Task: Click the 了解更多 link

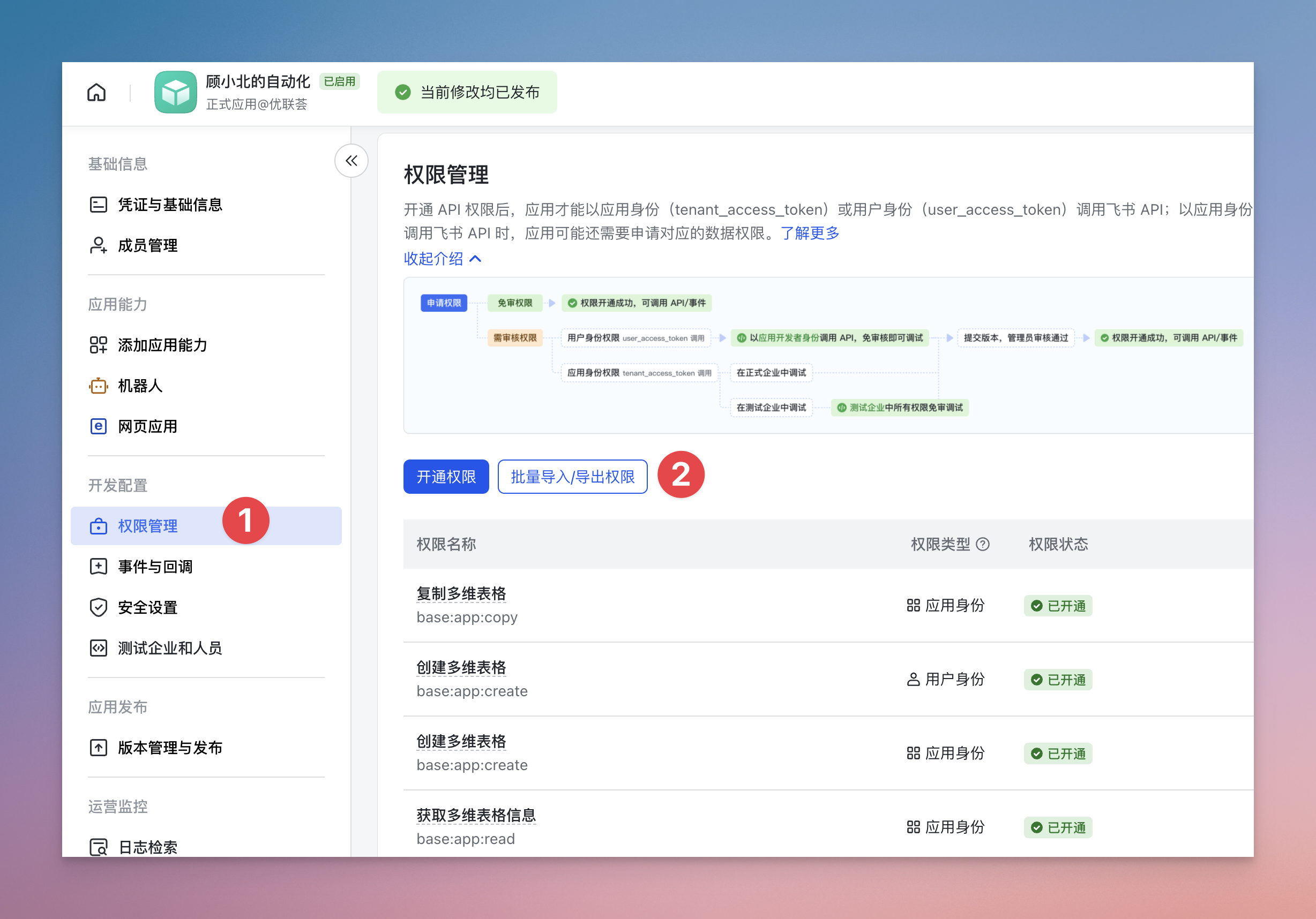Action: (x=810, y=233)
